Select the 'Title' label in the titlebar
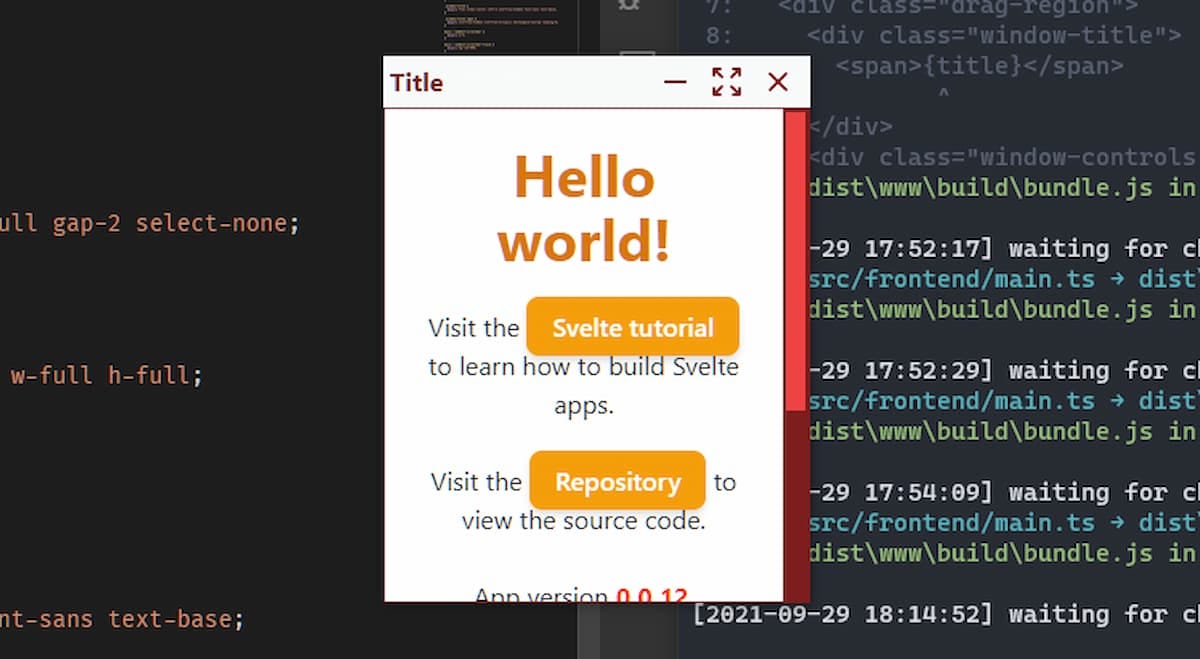Screen dimensions: 1200x659 pos(416,83)
